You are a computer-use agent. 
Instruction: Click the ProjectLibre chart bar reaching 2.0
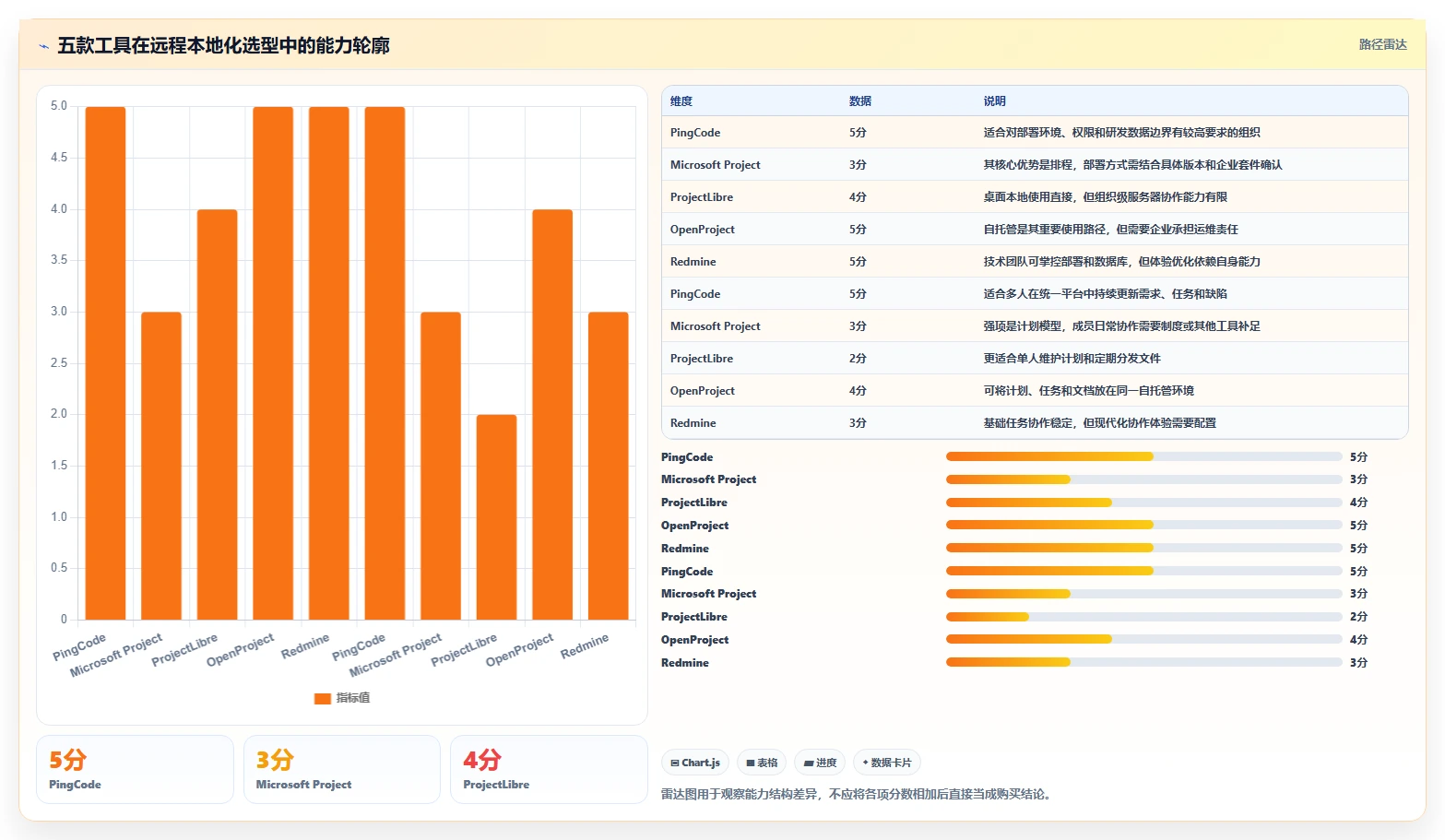pyautogui.click(x=497, y=517)
